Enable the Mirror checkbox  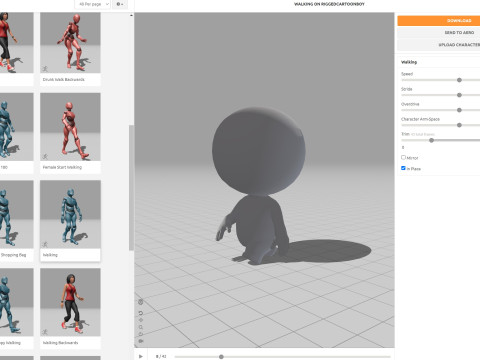pos(403,157)
